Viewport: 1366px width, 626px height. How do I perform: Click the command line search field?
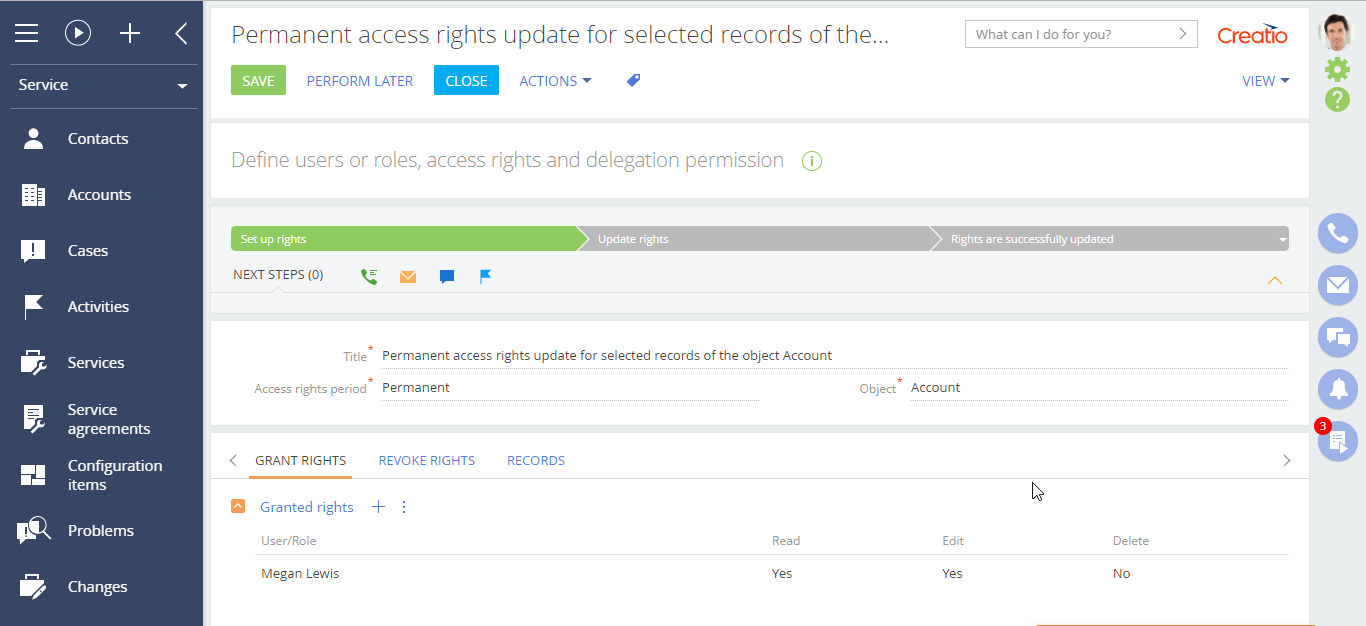(x=1070, y=34)
